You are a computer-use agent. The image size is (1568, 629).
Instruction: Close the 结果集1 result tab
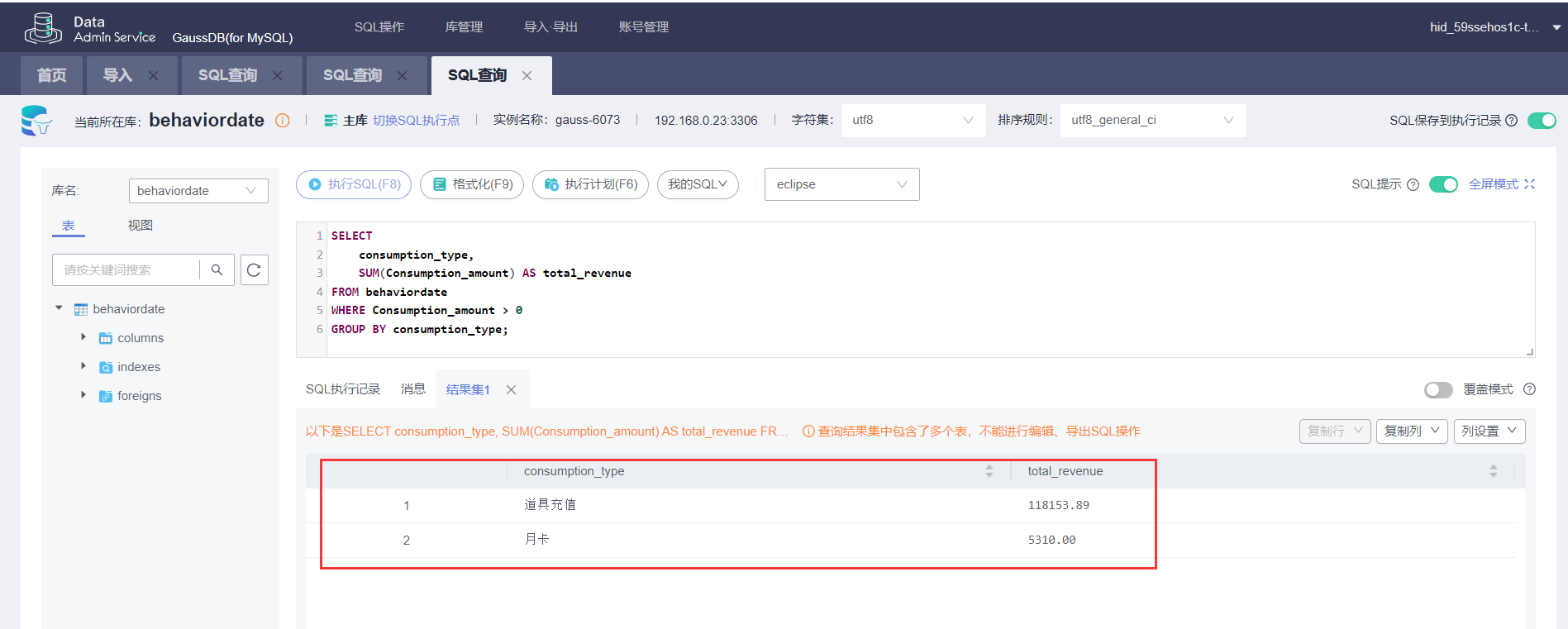512,390
